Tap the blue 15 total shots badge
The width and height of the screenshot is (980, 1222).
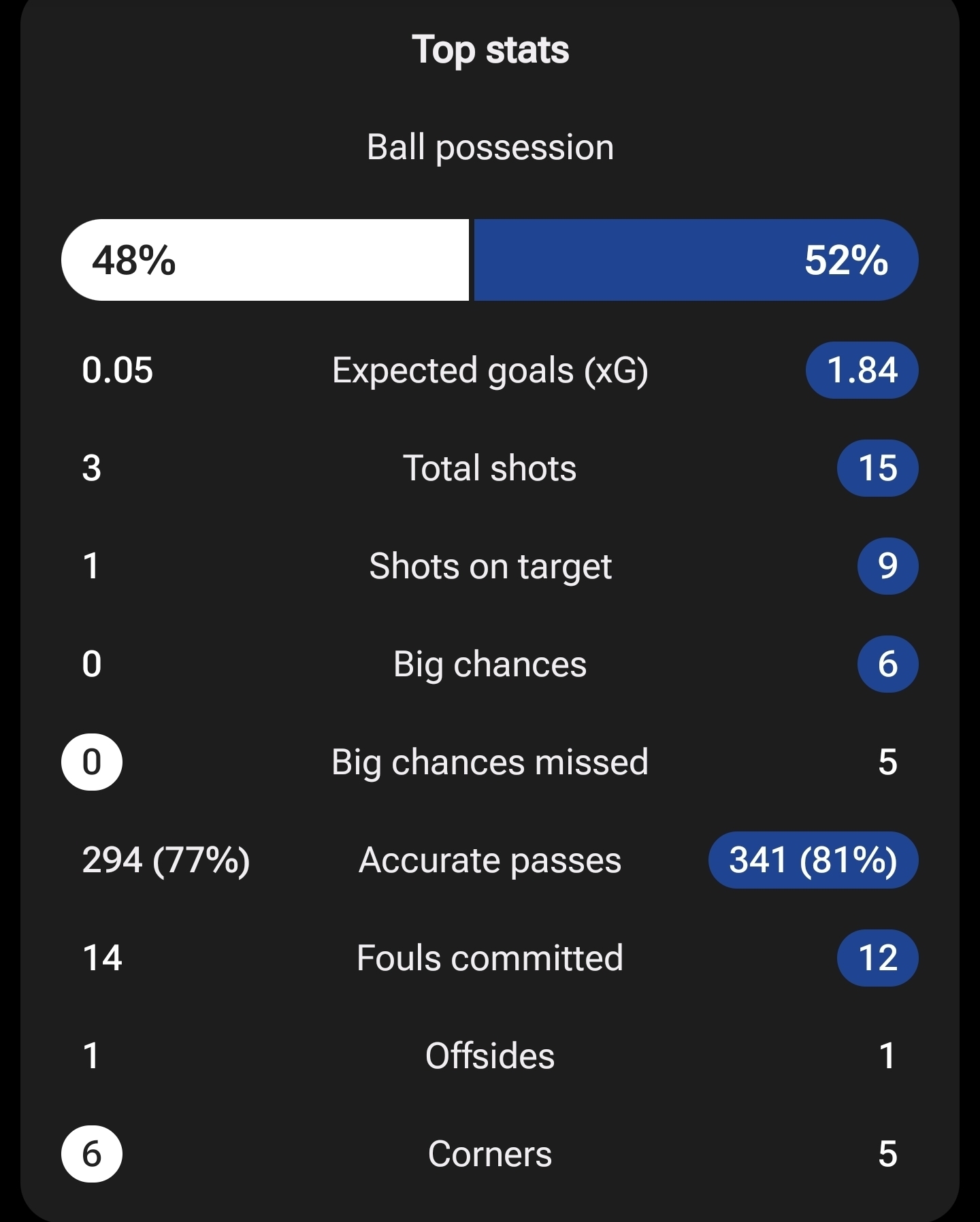[877, 469]
